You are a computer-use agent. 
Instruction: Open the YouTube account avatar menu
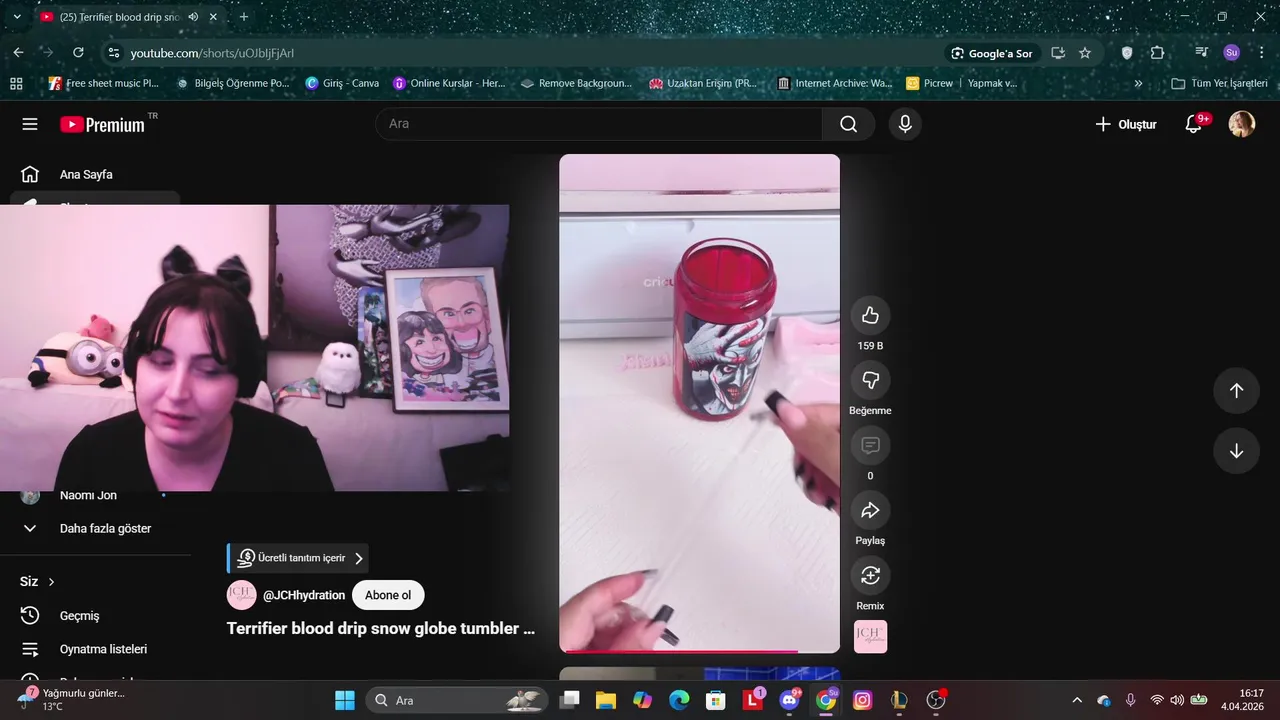pos(1241,124)
